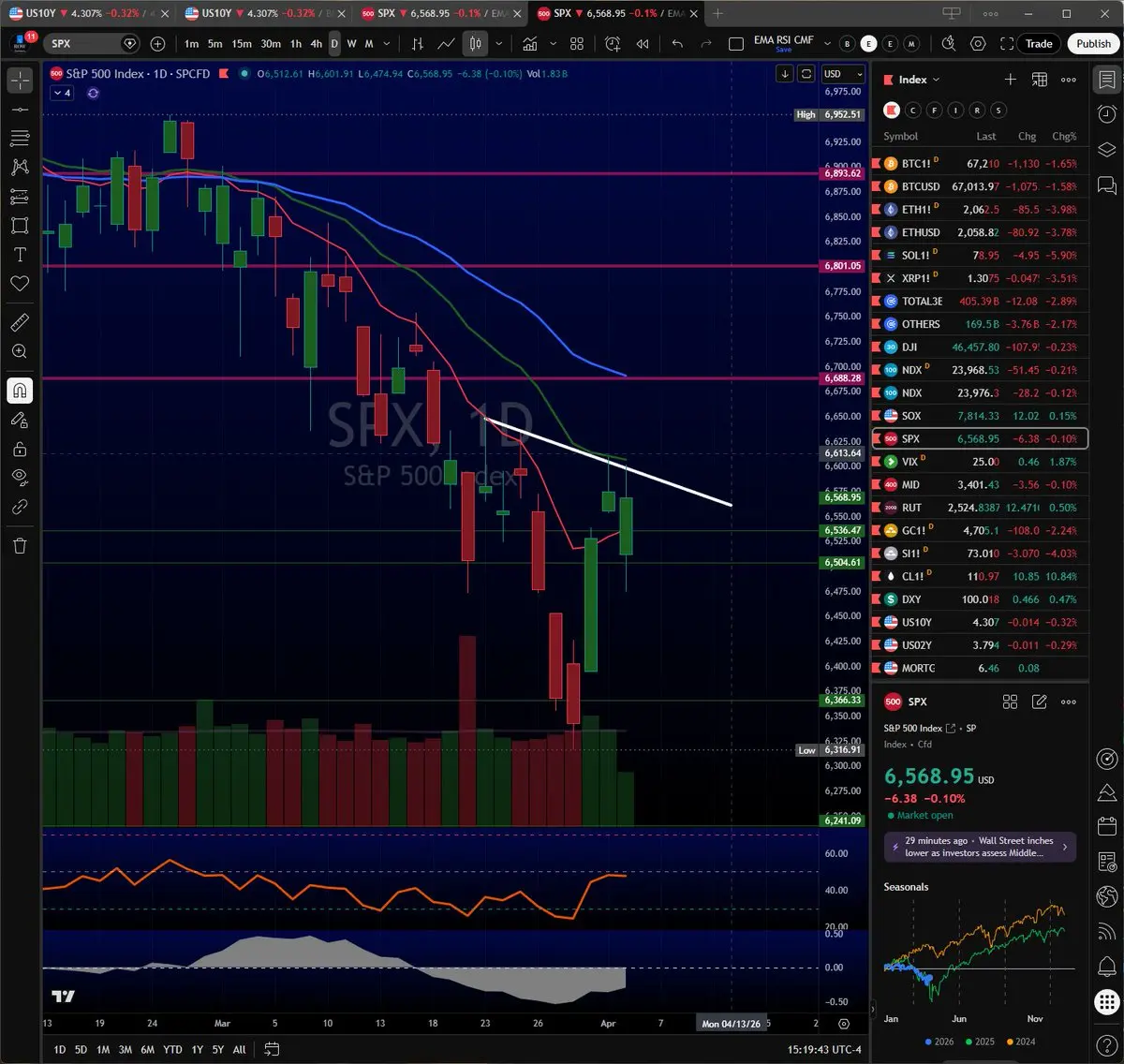This screenshot has height=1064, width=1124.
Task: Select the red flag watchlist filter
Action: (x=891, y=111)
